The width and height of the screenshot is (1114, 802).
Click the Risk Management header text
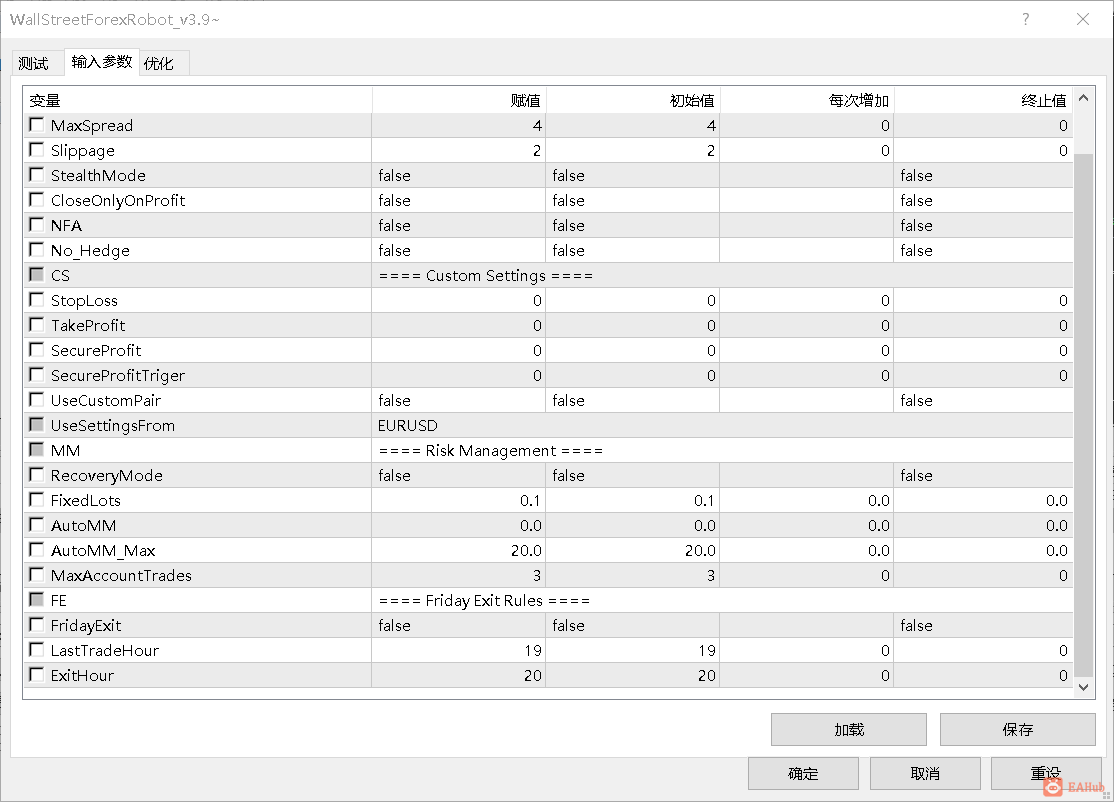[491, 450]
